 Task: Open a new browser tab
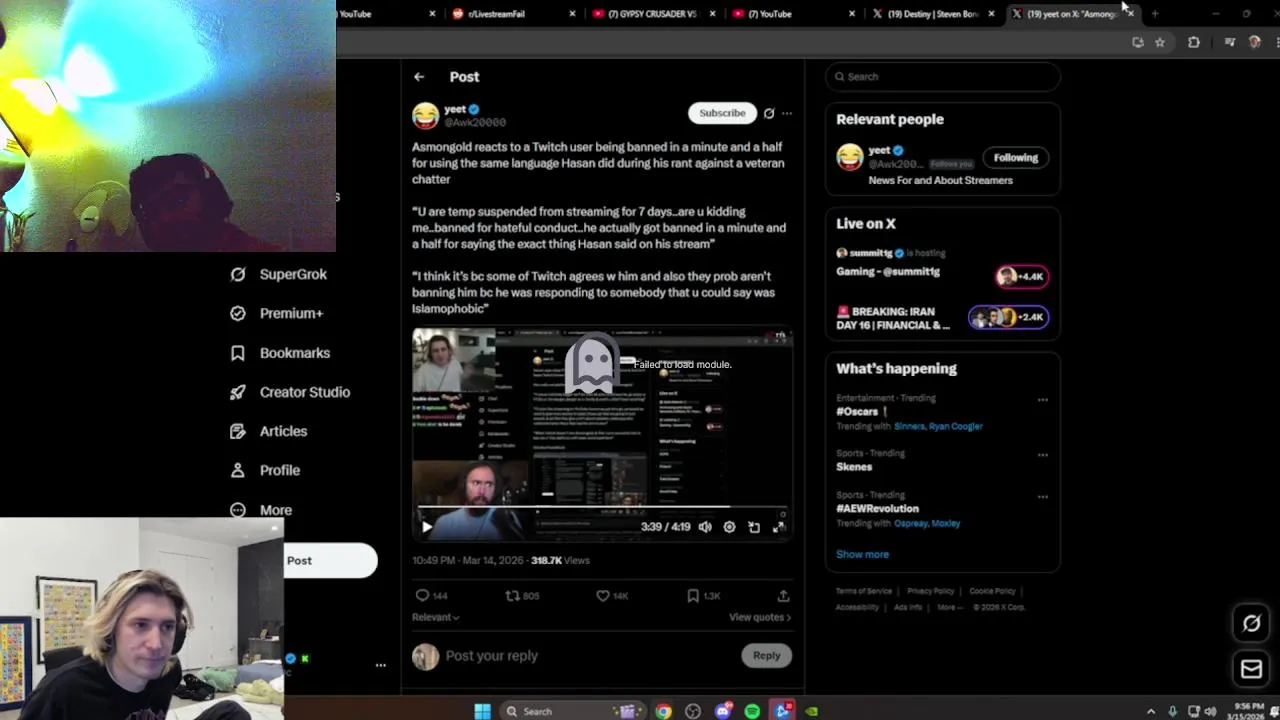click(x=1155, y=14)
